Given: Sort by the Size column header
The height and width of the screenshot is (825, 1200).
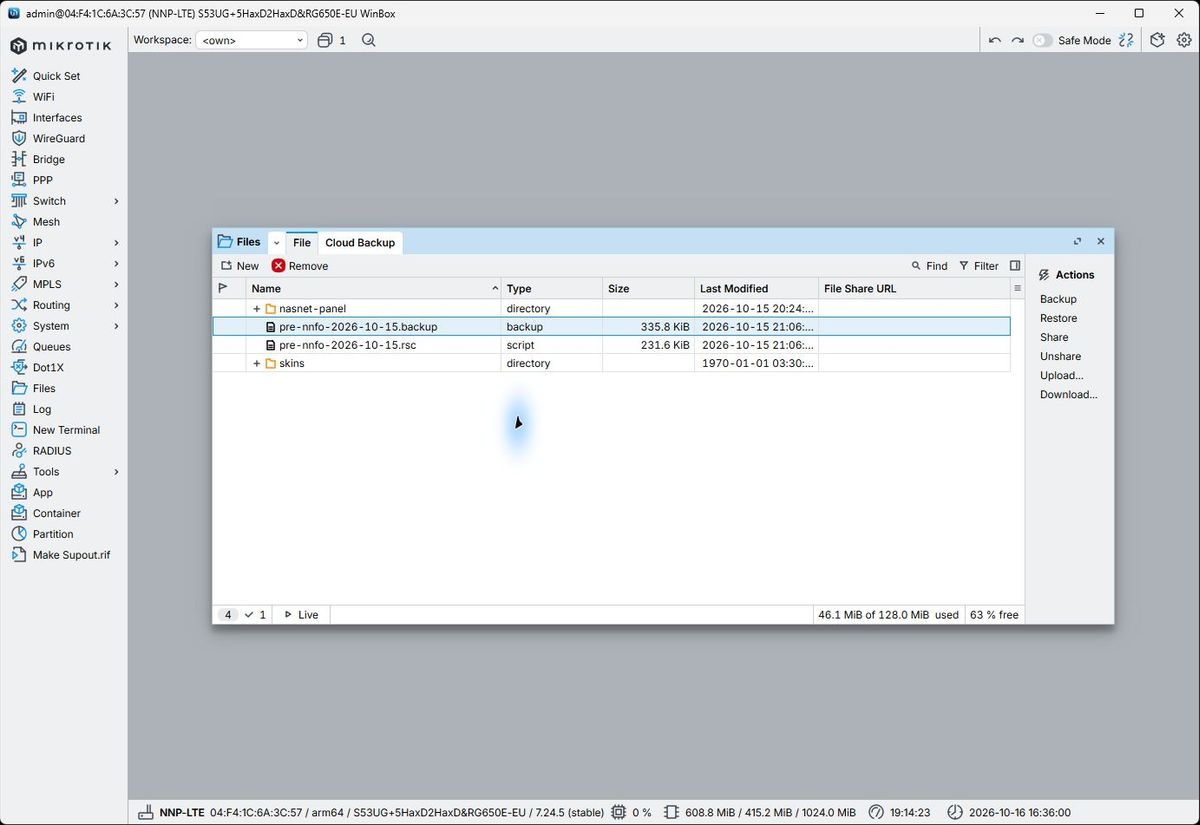Looking at the screenshot, I should [x=647, y=288].
